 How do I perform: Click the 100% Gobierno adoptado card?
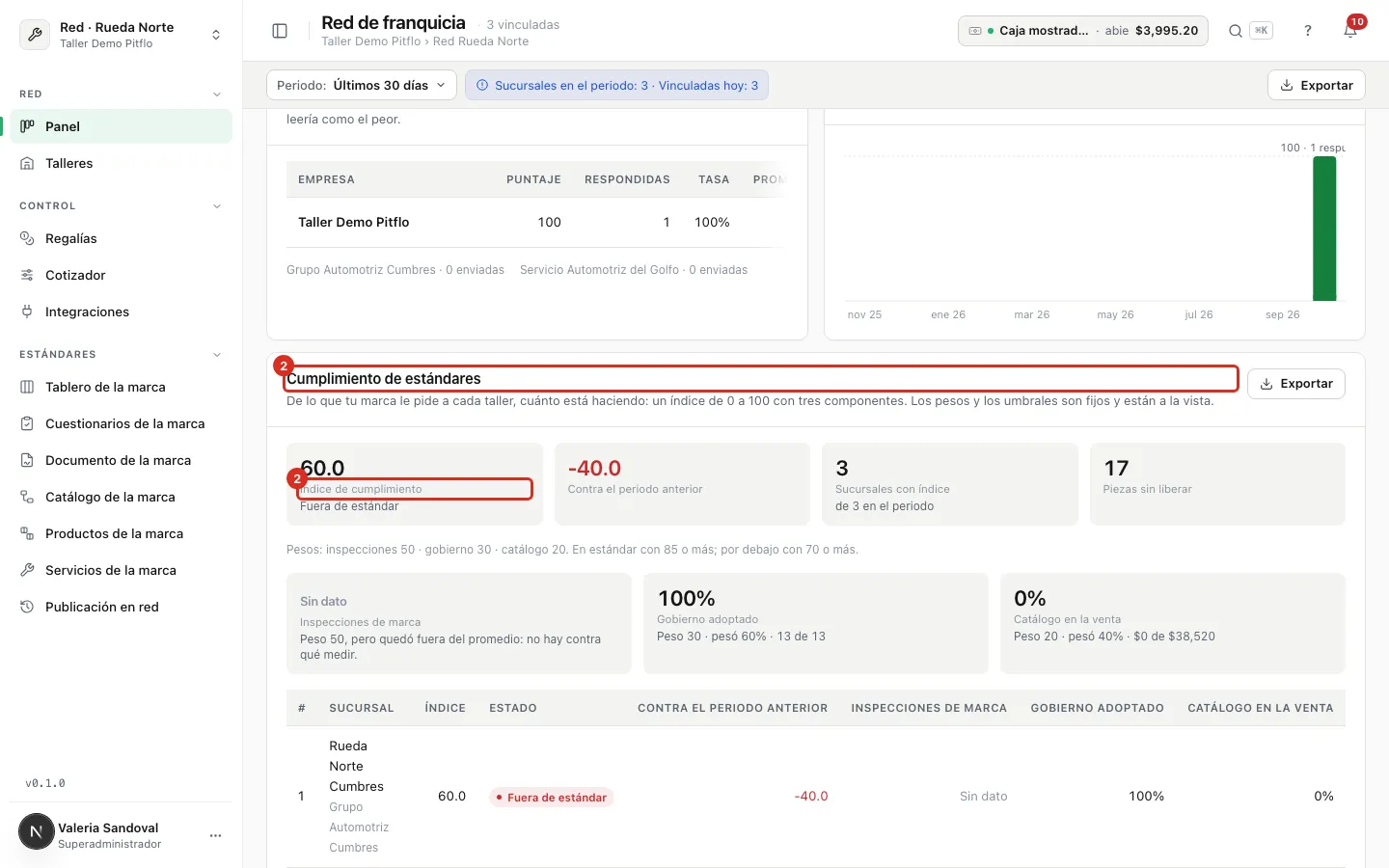(x=816, y=623)
